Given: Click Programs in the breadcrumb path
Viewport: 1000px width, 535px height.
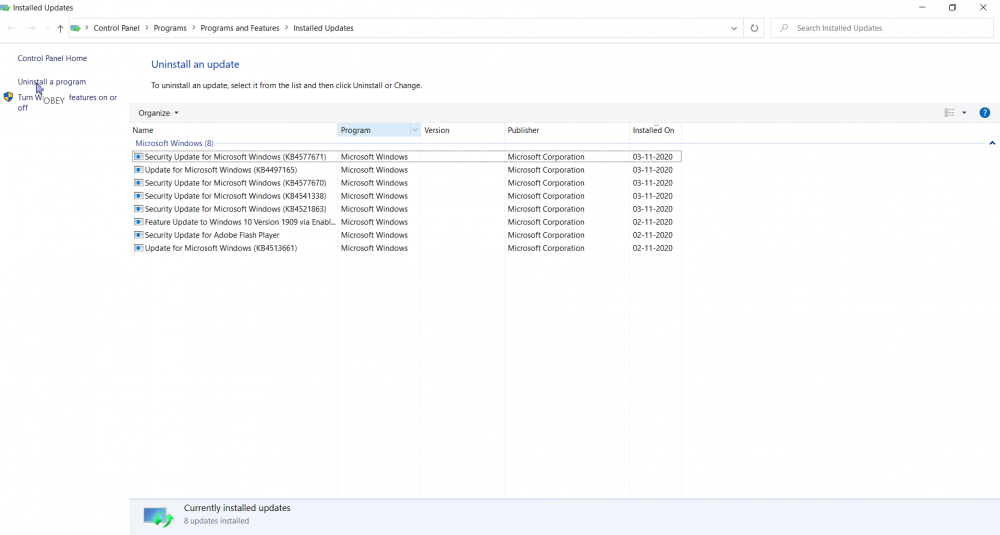Looking at the screenshot, I should (170, 28).
